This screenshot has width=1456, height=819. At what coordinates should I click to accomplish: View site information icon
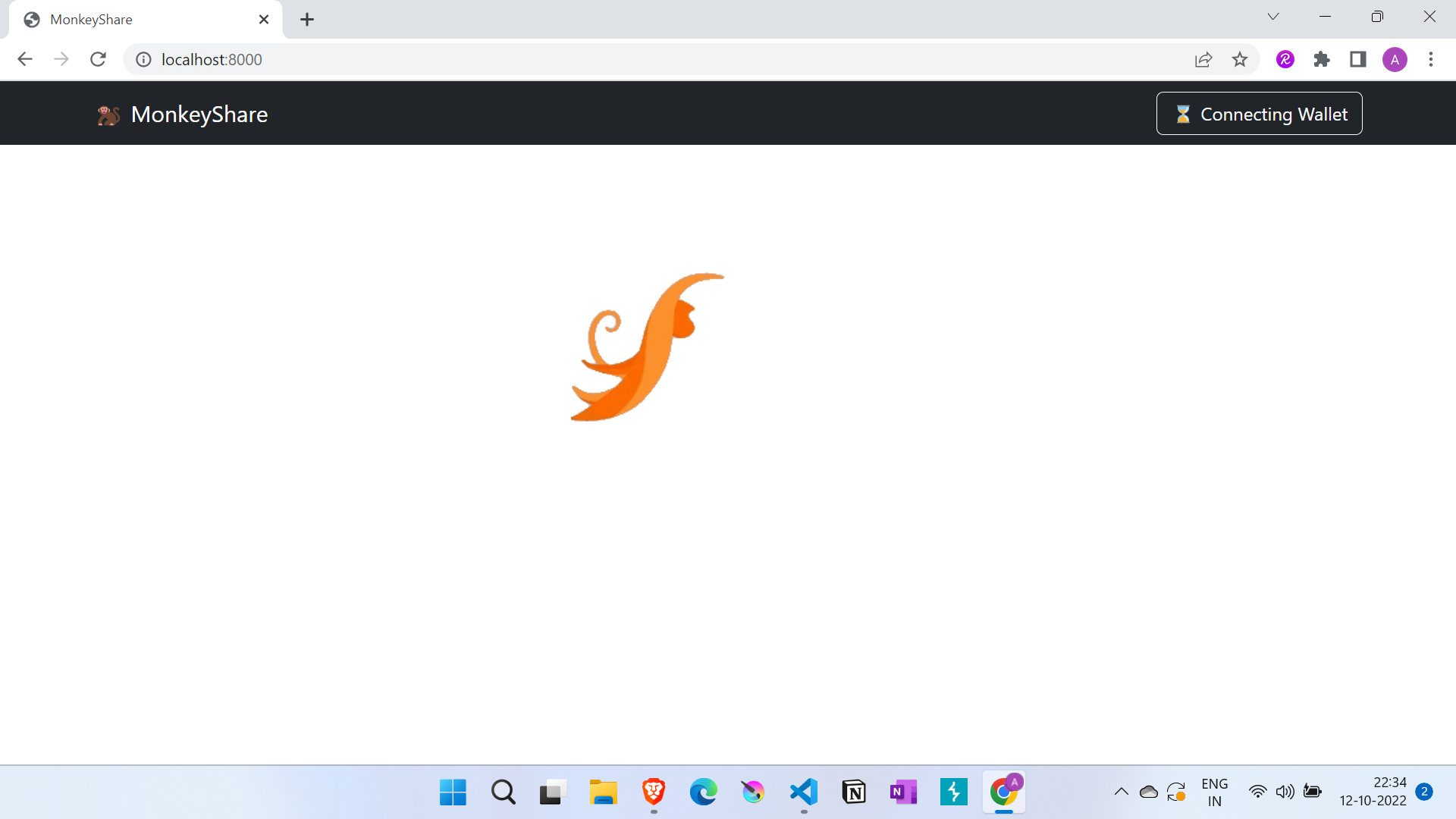click(143, 59)
